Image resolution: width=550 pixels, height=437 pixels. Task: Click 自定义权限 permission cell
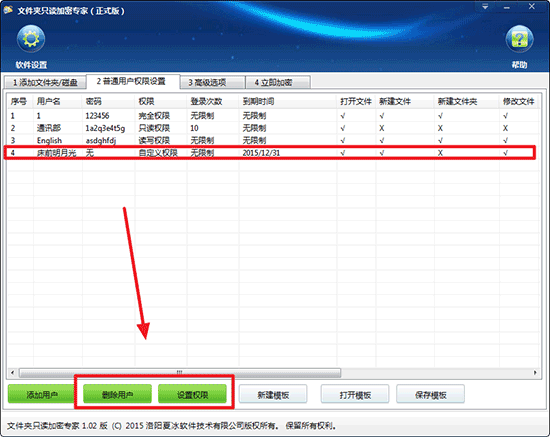[x=158, y=153]
